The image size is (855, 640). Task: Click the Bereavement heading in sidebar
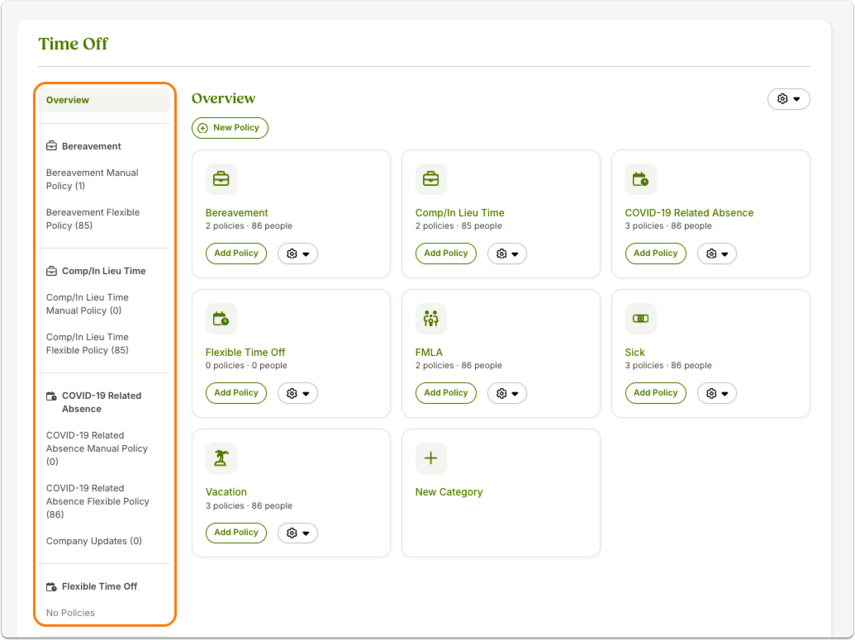point(92,146)
